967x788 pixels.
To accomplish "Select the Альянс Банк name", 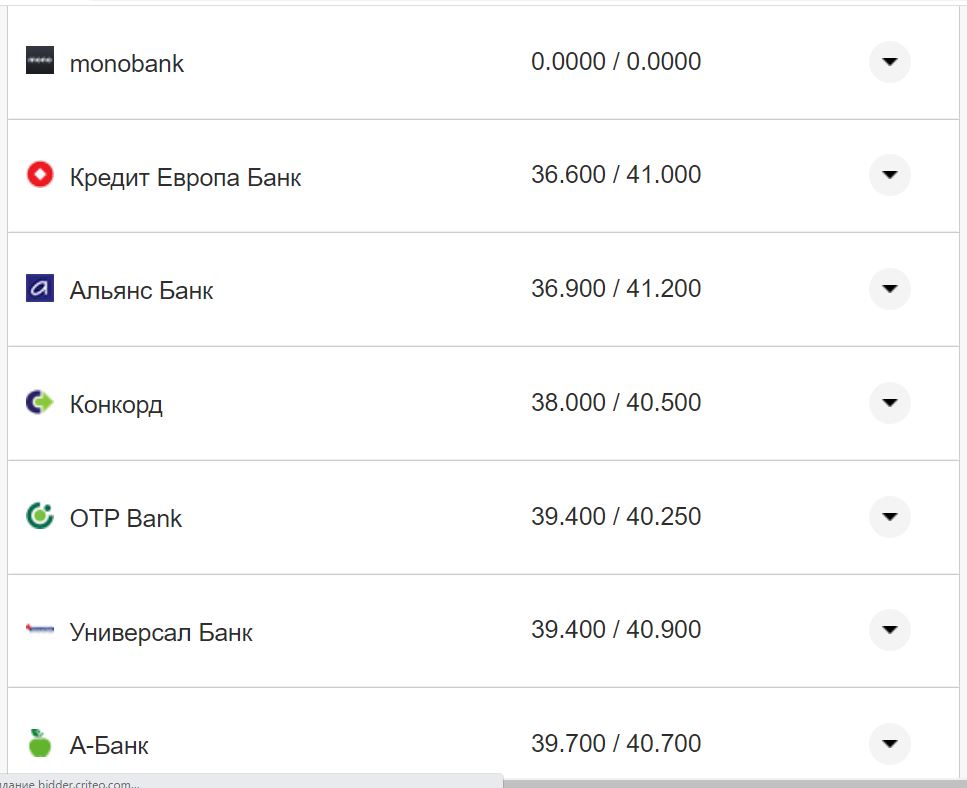I will 141,291.
